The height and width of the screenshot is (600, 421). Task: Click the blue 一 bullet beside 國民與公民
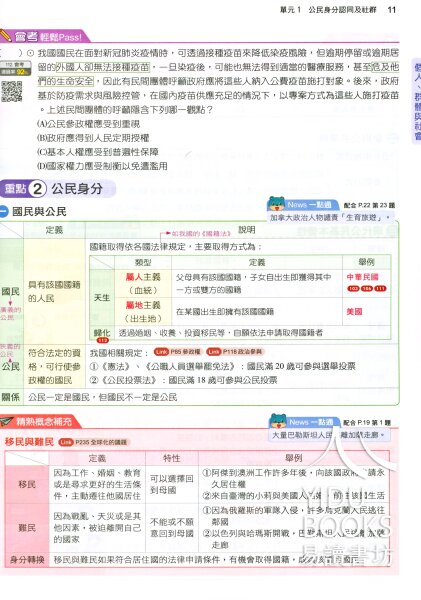click(3, 212)
